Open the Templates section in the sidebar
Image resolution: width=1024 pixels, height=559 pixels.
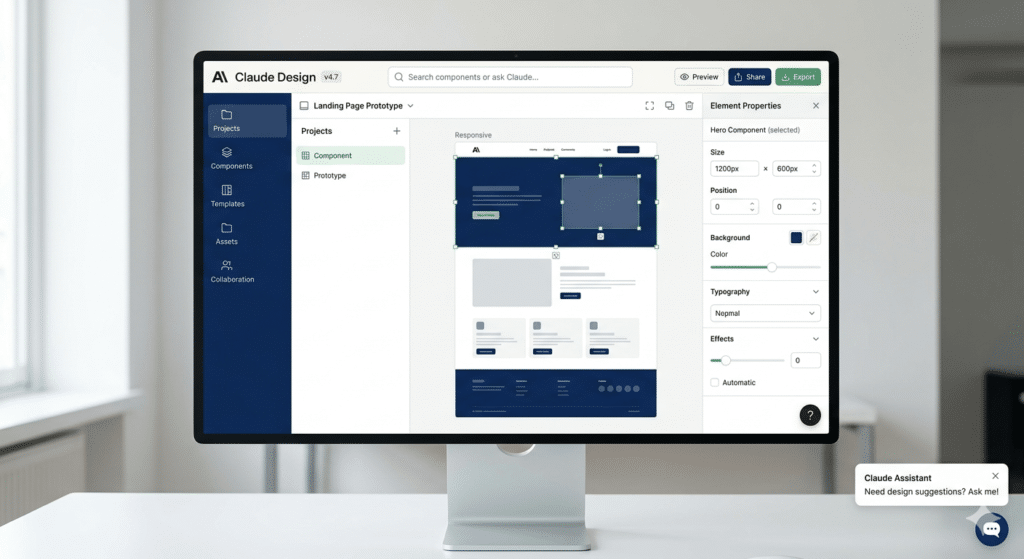click(227, 196)
